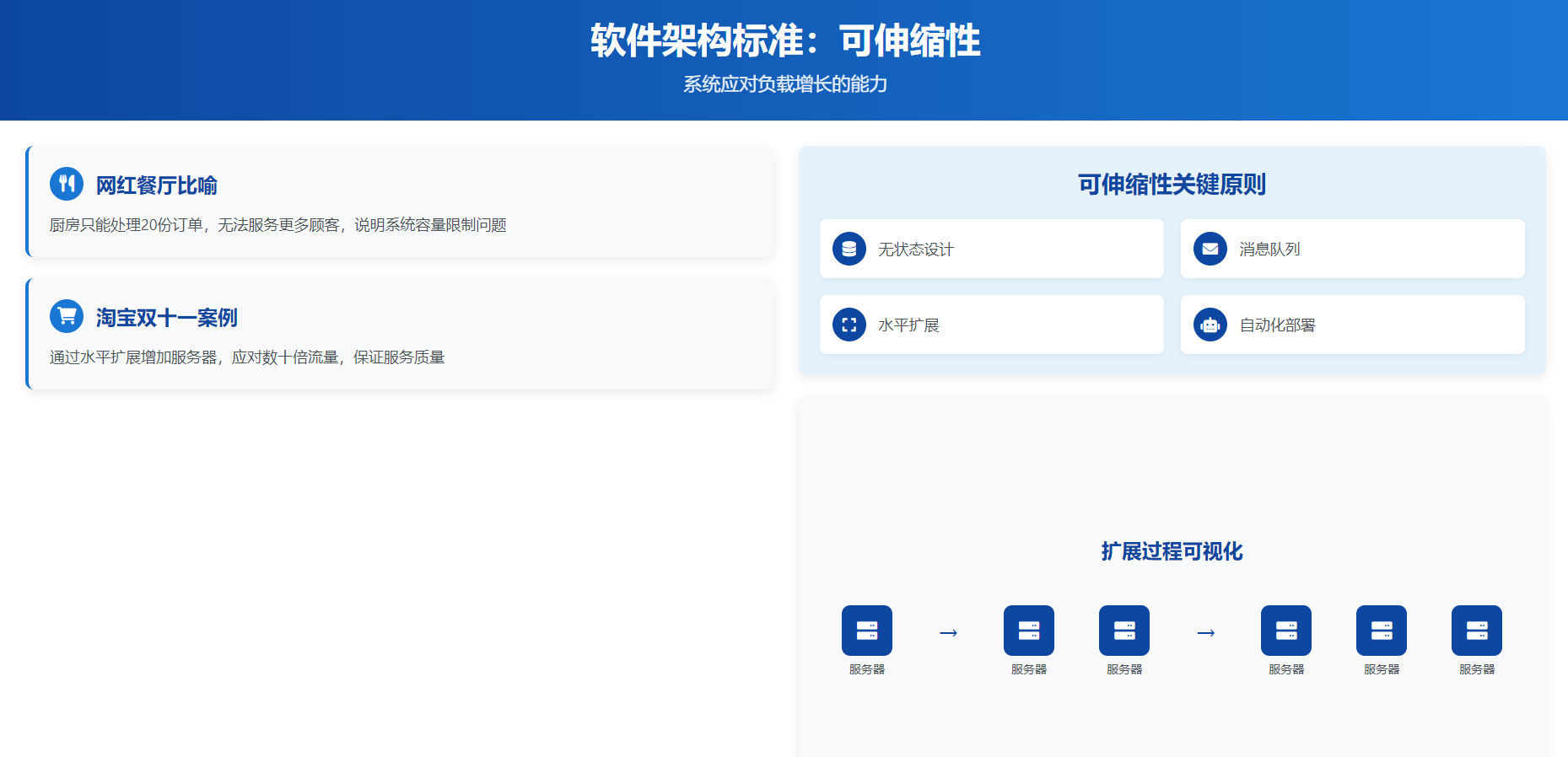Click the shopping cart icon

click(67, 316)
